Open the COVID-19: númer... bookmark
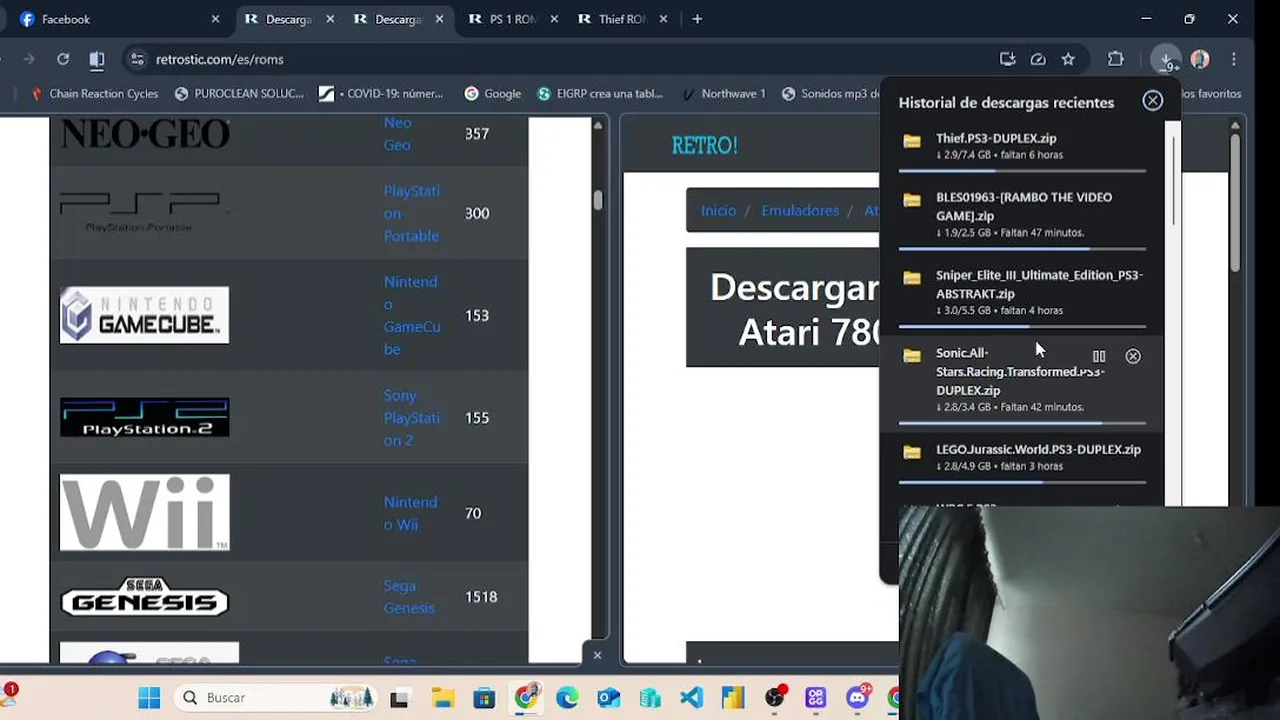This screenshot has width=1280, height=720. click(x=381, y=94)
